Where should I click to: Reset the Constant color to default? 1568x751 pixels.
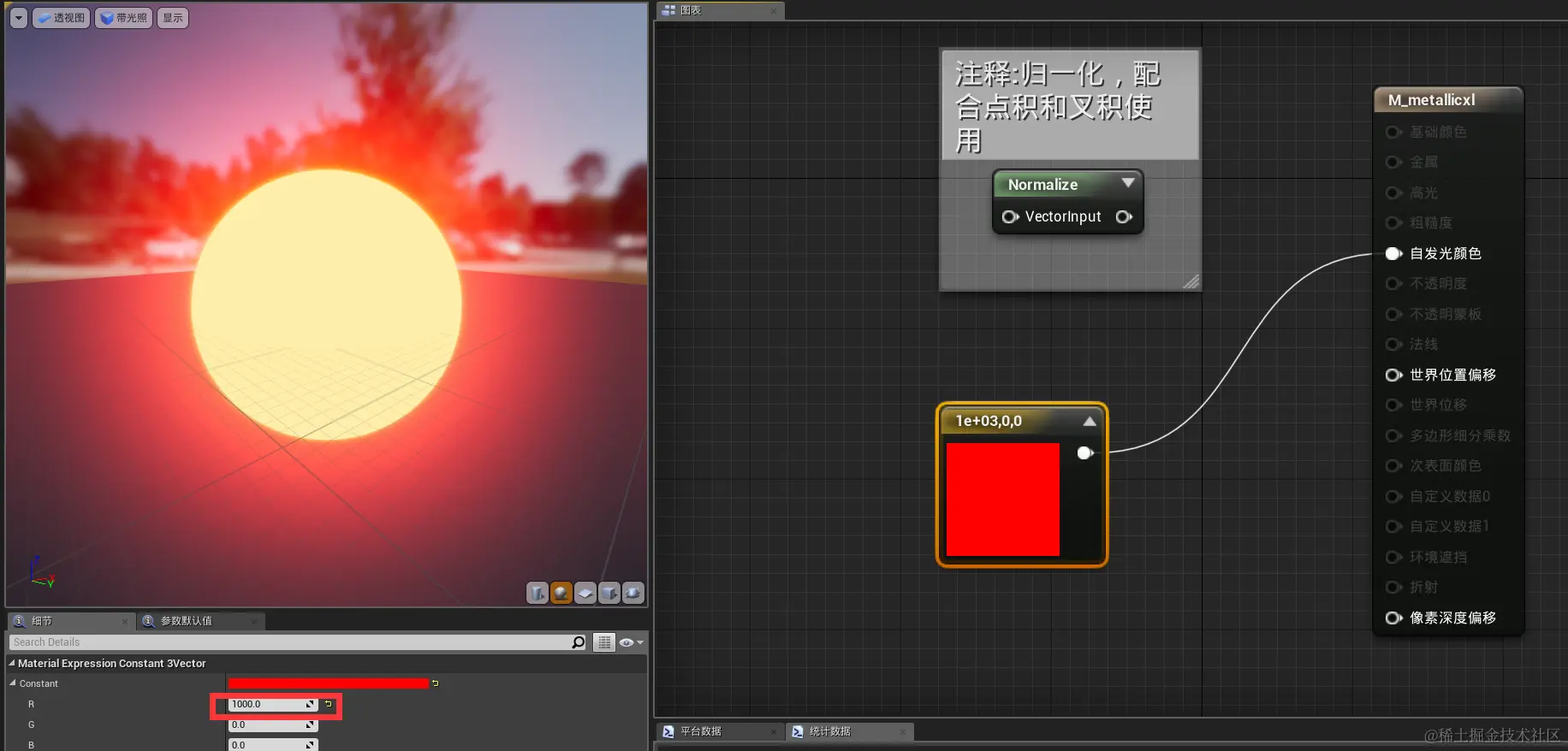(x=436, y=683)
